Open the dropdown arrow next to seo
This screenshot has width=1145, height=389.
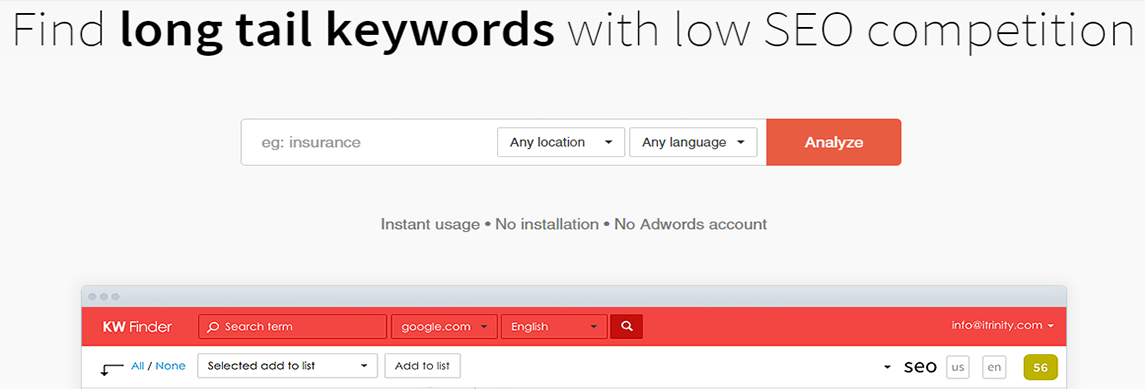click(x=887, y=367)
